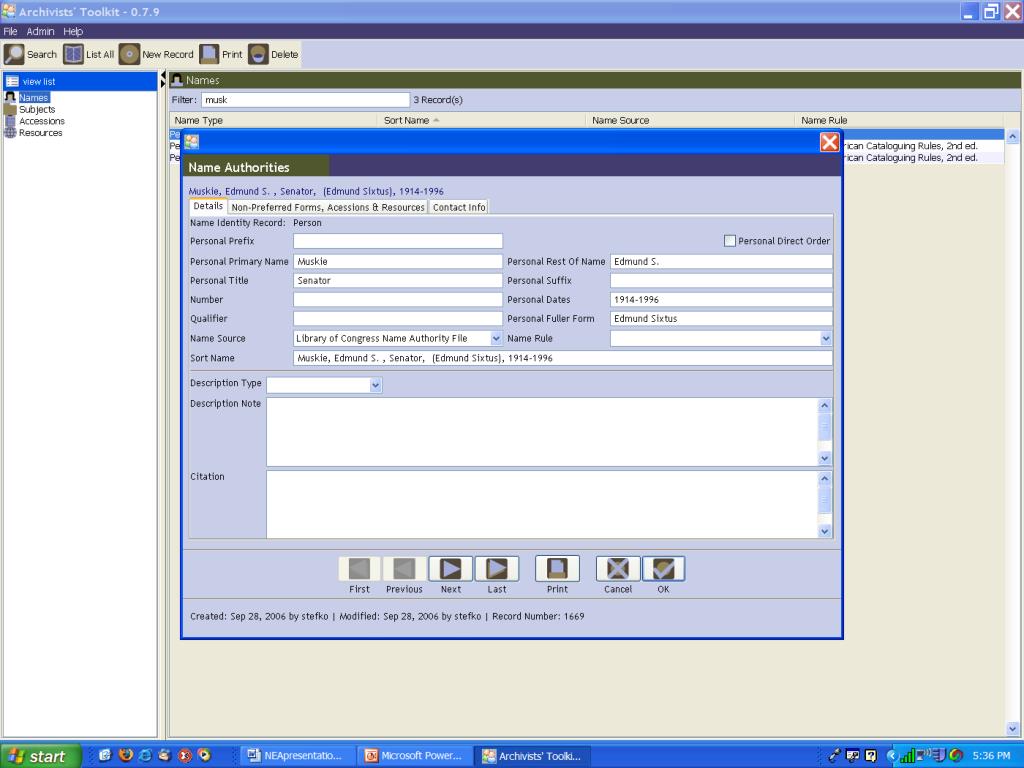The width and height of the screenshot is (1024, 768).
Task: Click the Name Authorities dialog title icon
Action: tap(191, 142)
